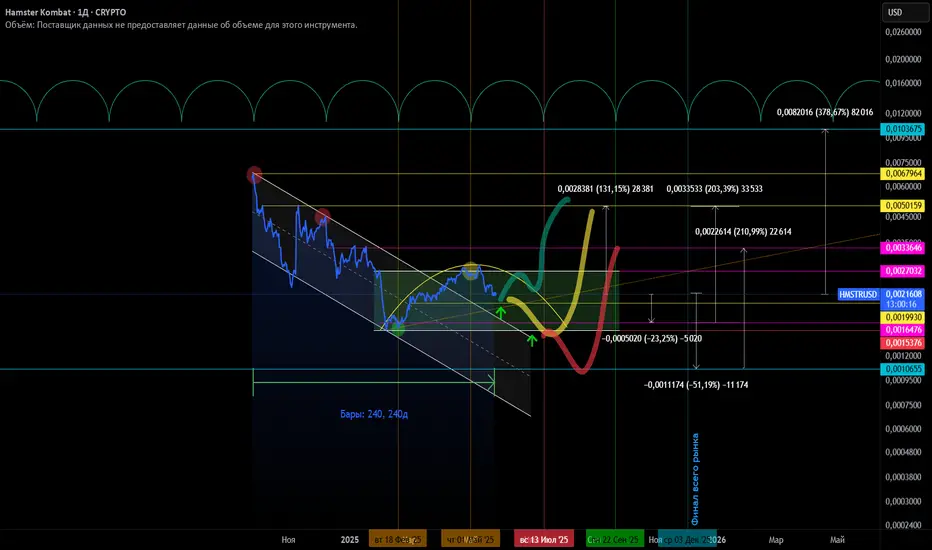932x550 pixels.
Task: Select the cyan 0,0010655 price label
Action: coord(902,369)
